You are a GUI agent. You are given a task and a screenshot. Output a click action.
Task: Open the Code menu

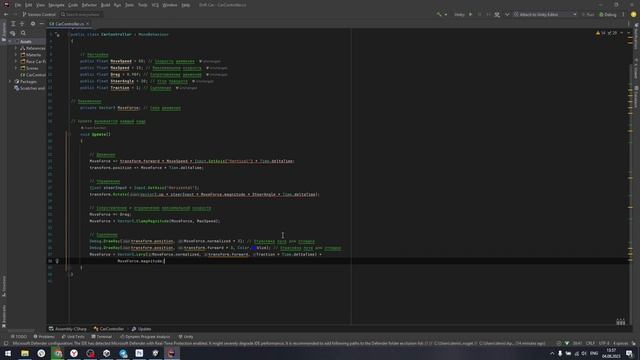pyautogui.click(x=73, y=5)
